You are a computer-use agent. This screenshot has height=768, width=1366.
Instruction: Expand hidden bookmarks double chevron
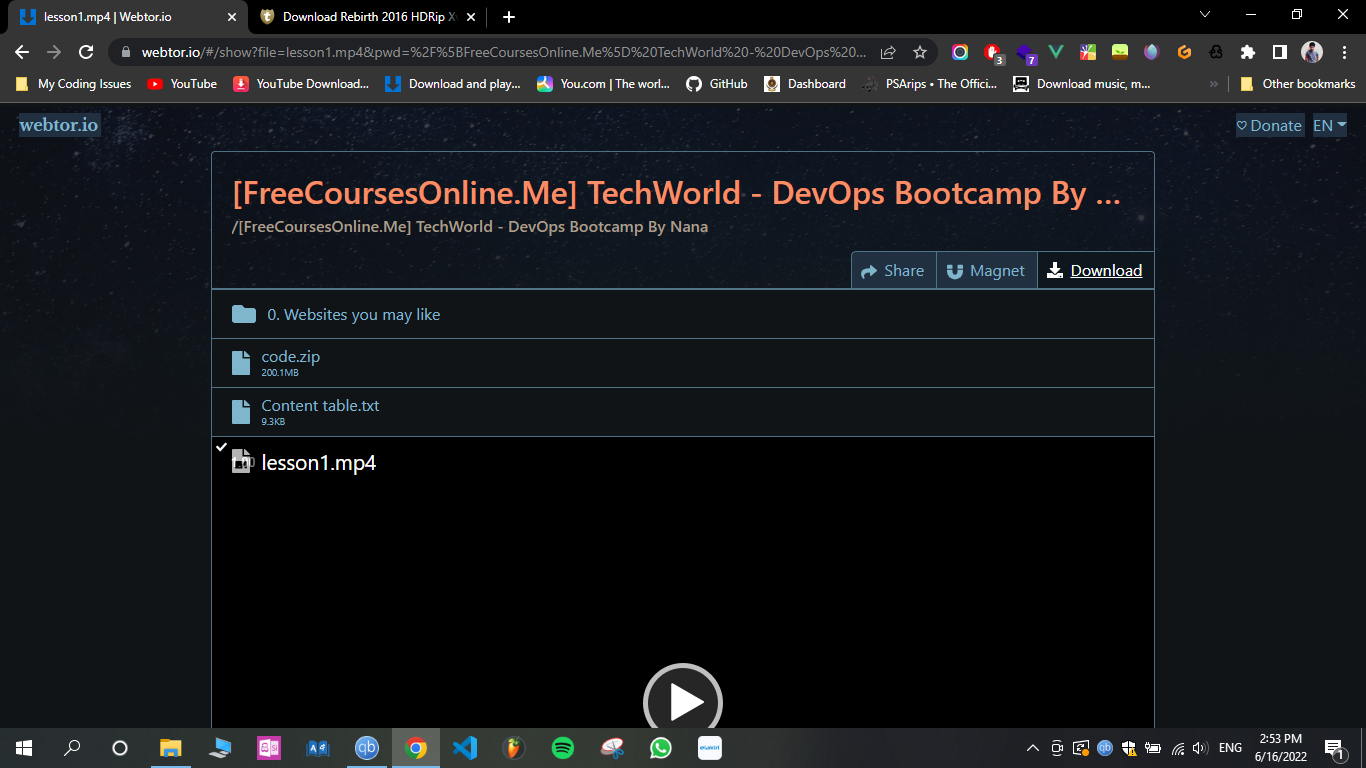(1214, 84)
